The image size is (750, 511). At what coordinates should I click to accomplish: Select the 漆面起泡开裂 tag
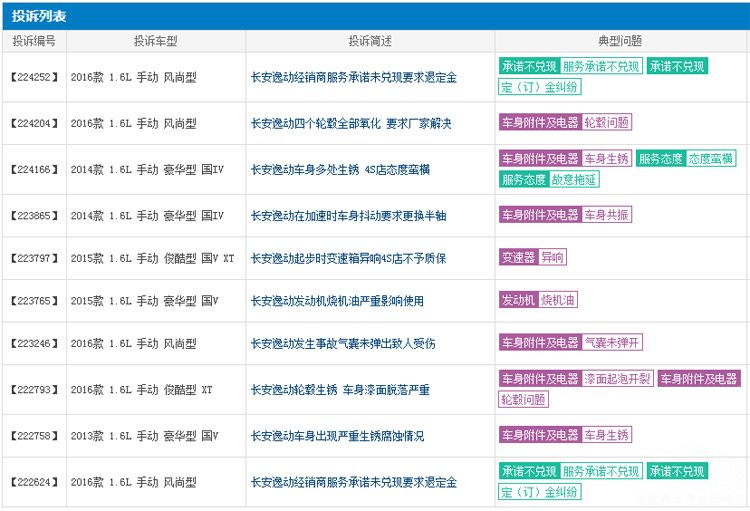618,378
